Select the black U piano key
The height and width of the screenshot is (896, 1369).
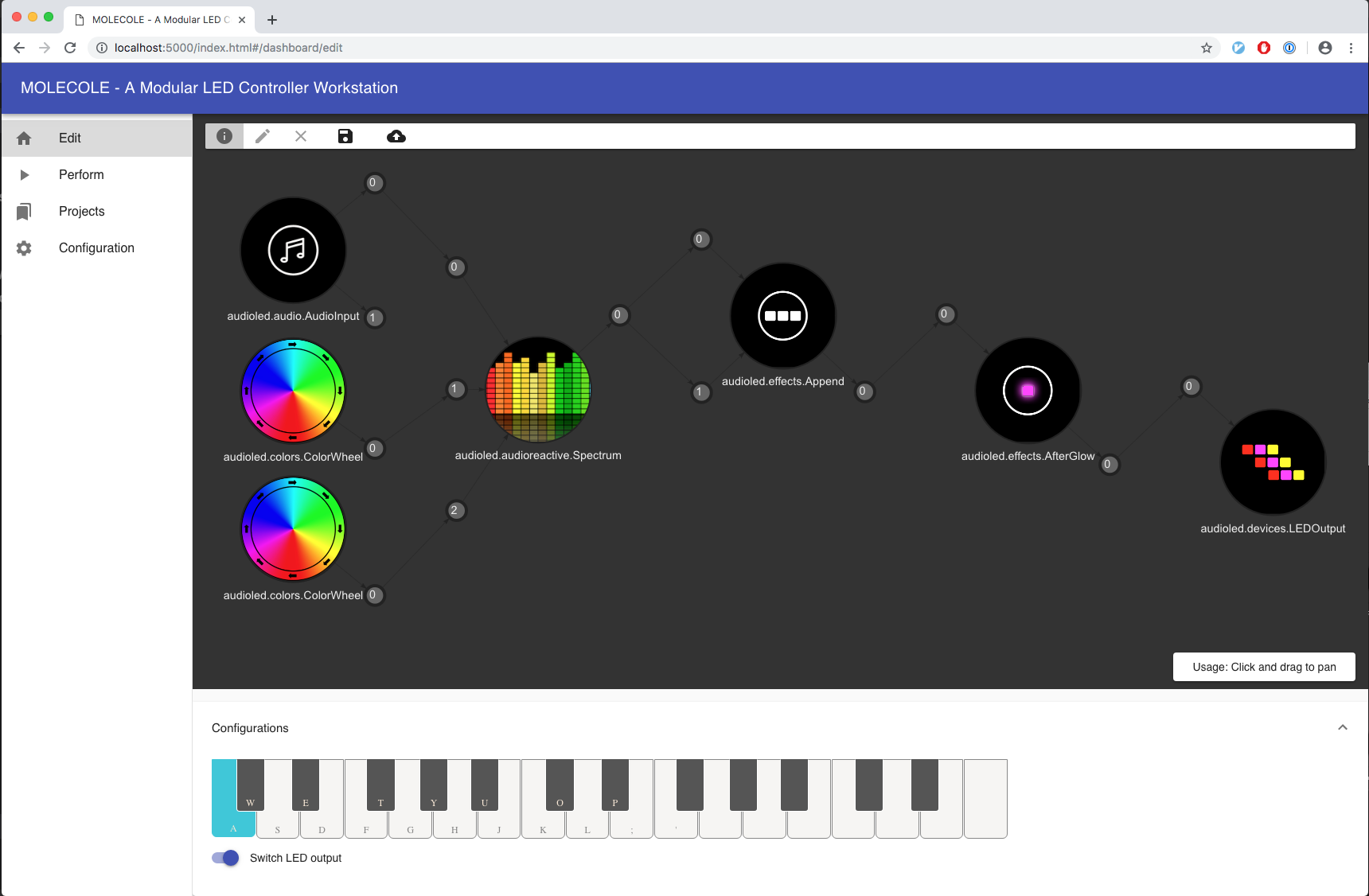pyautogui.click(x=485, y=785)
